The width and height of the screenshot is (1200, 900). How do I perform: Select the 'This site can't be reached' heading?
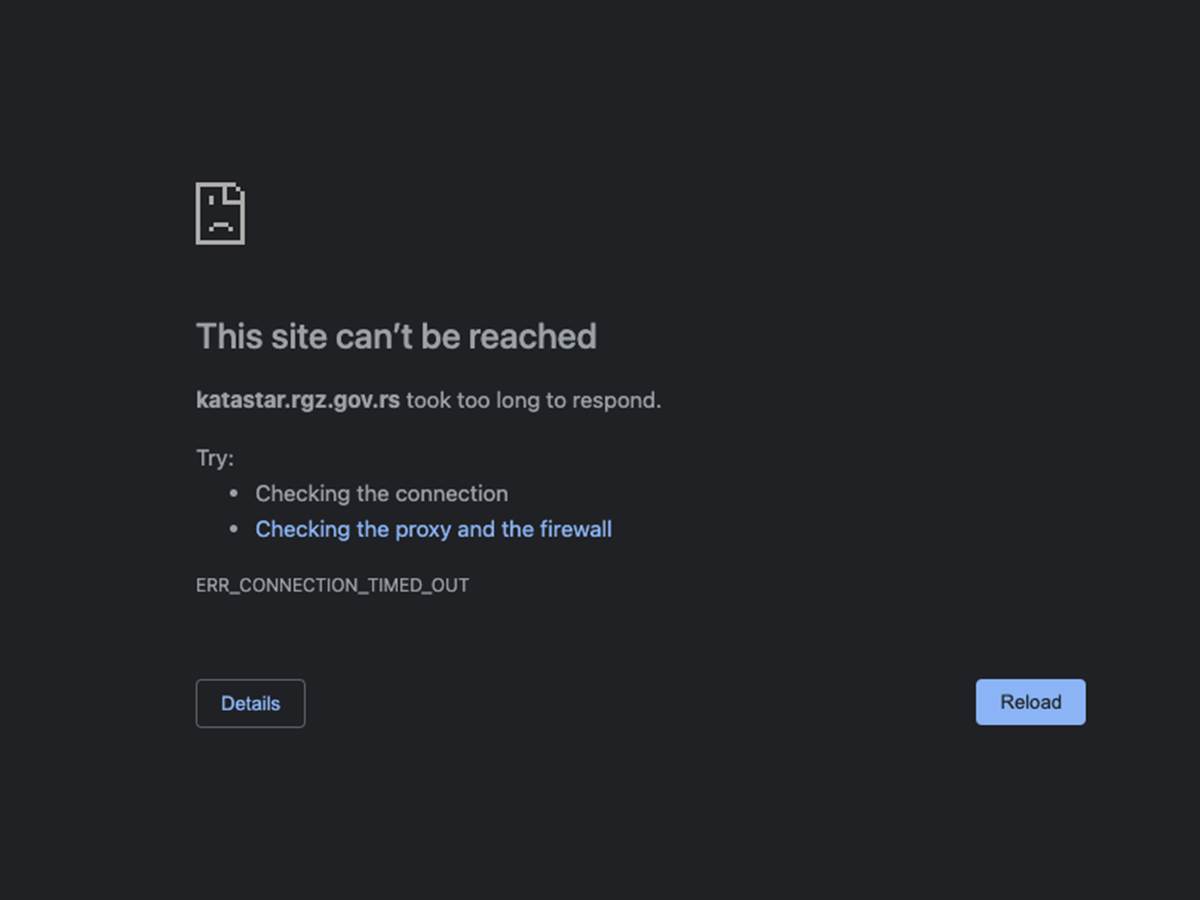[396, 336]
